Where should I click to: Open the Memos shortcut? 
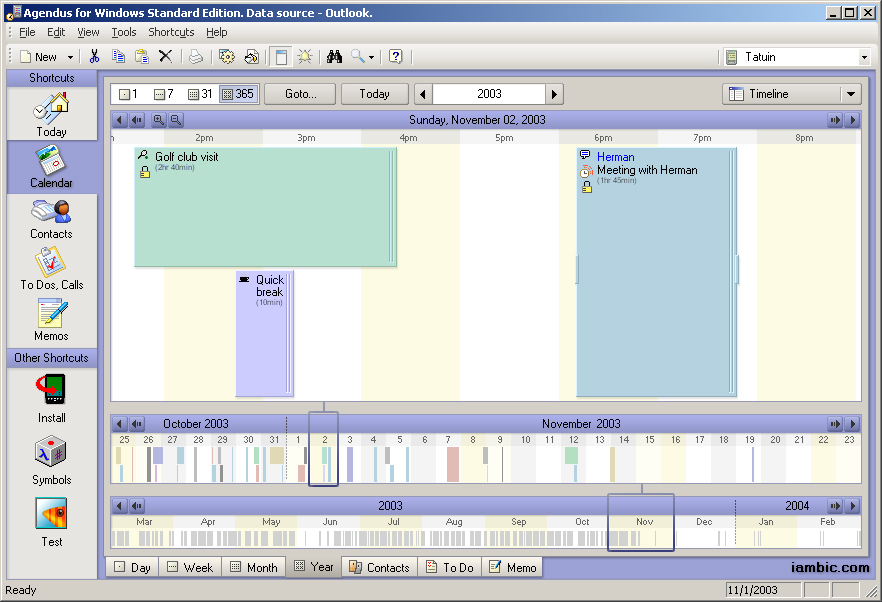tap(51, 320)
